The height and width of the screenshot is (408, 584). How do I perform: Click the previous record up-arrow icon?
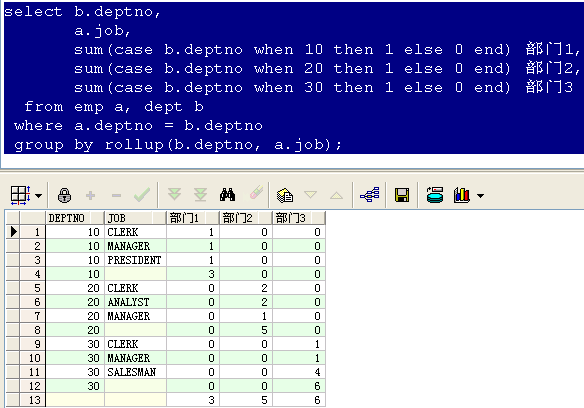pyautogui.click(x=336, y=195)
